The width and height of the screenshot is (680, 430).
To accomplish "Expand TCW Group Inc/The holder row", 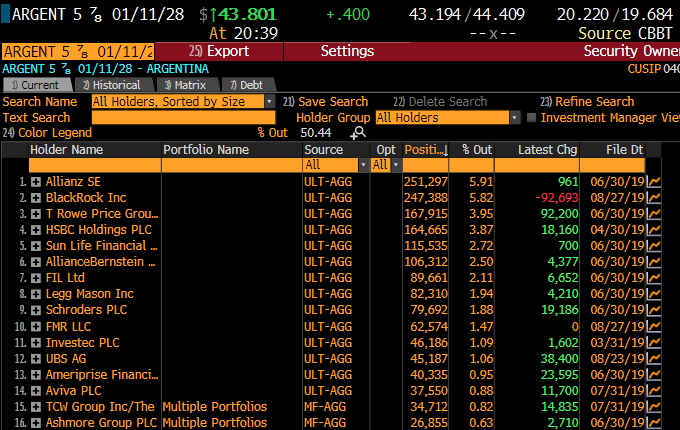I will (x=36, y=407).
